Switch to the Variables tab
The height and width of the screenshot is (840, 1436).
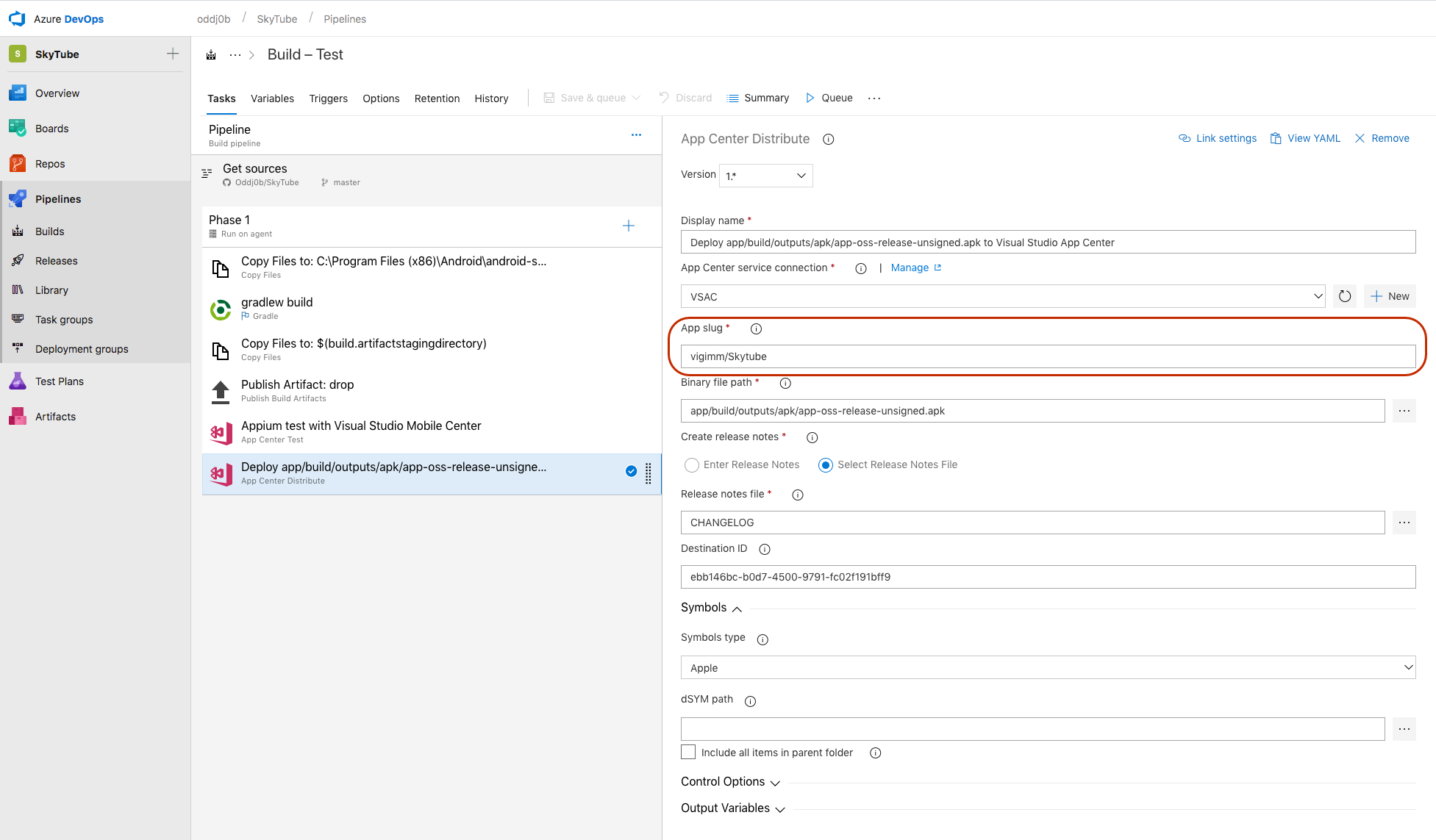[272, 98]
